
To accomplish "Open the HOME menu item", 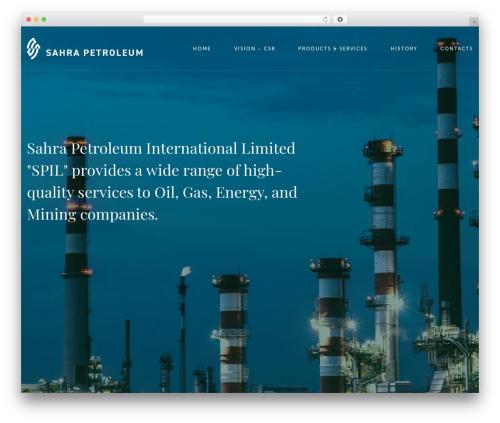I will [x=202, y=49].
